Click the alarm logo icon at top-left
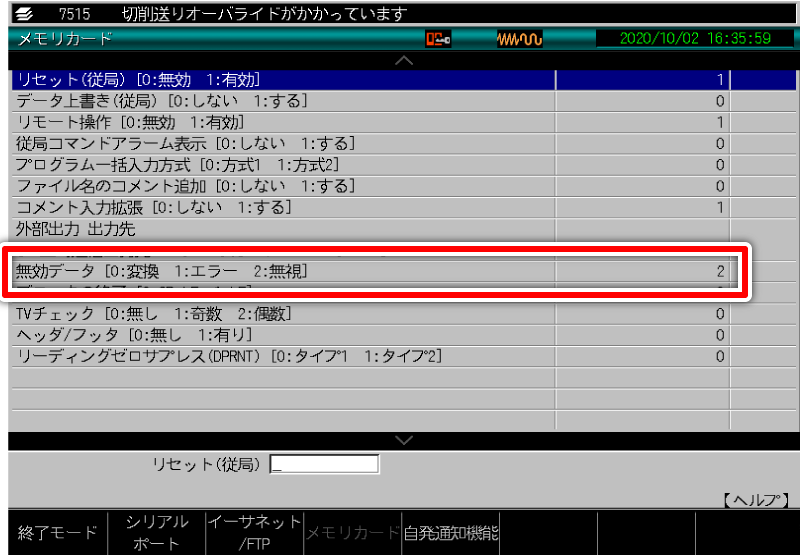The height and width of the screenshot is (555, 800). (22, 13)
